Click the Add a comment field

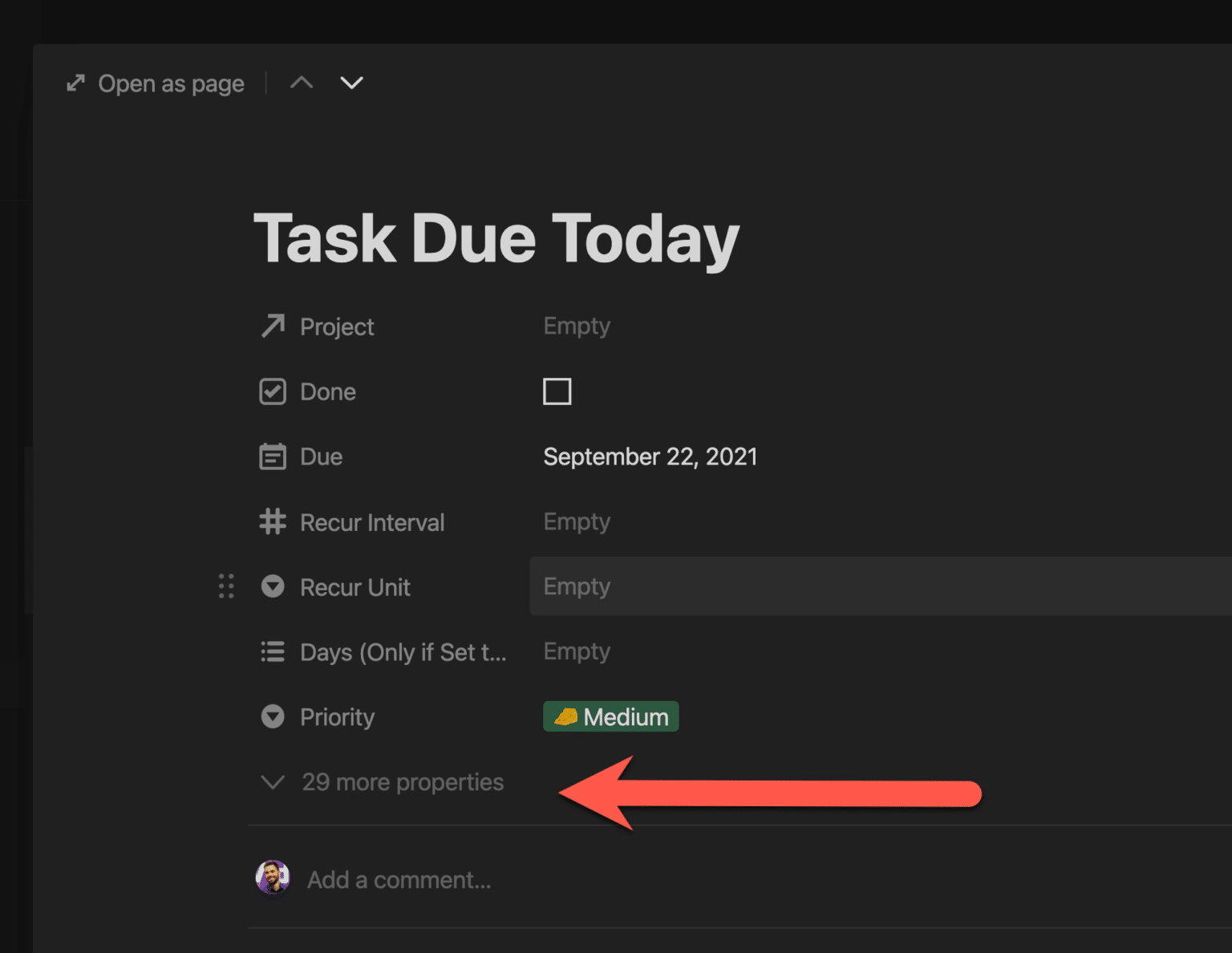coord(399,879)
